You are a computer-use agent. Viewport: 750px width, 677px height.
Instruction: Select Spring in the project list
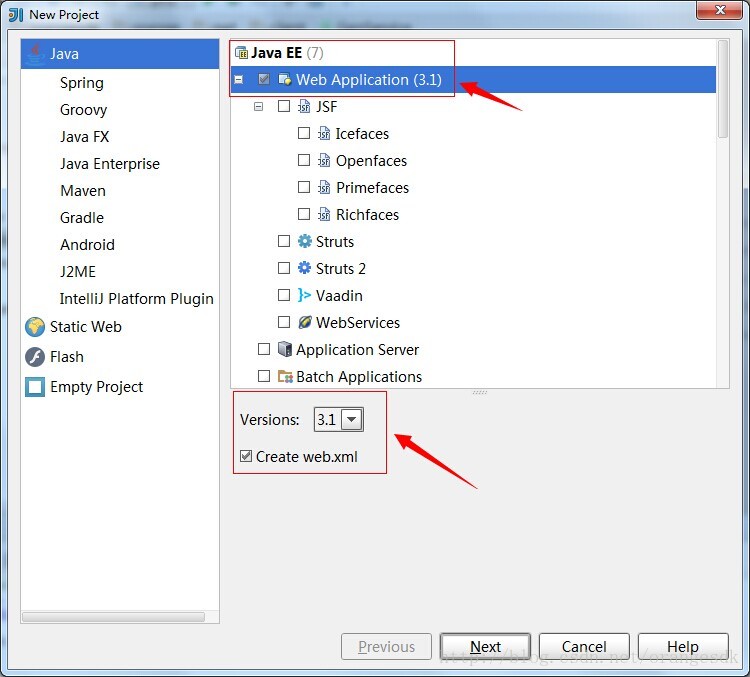(82, 83)
